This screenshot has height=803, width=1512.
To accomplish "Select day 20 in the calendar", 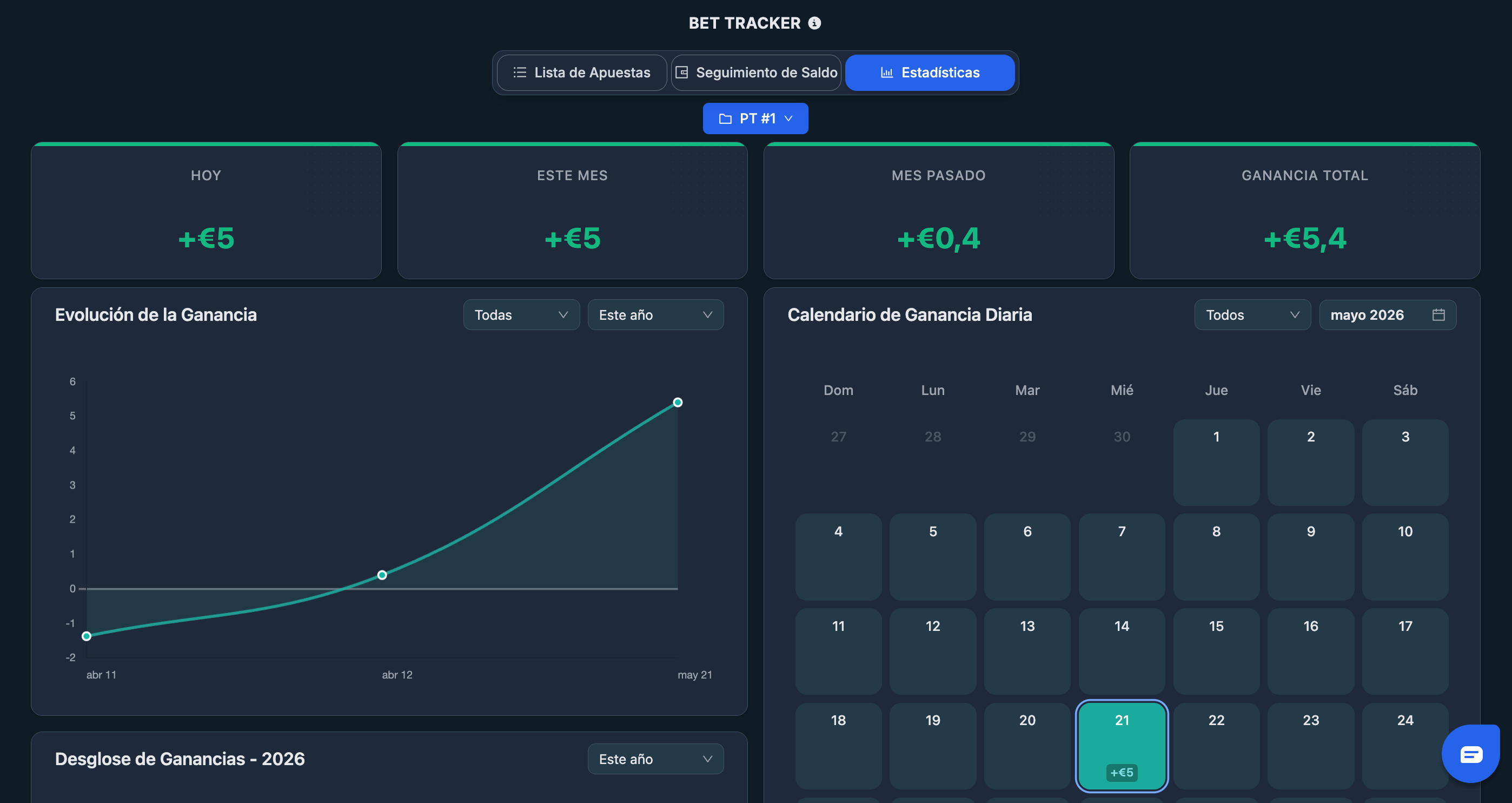I will 1027,746.
